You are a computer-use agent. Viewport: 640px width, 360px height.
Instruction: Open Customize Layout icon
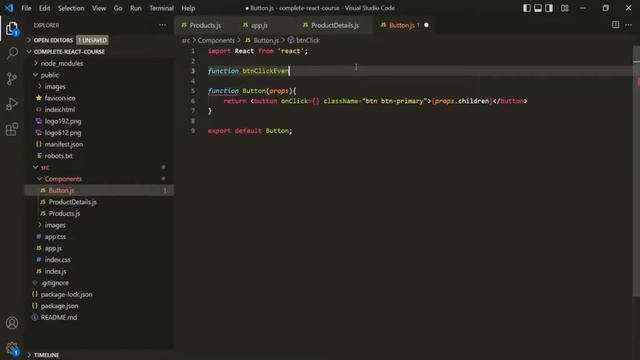pyautogui.click(x=564, y=8)
